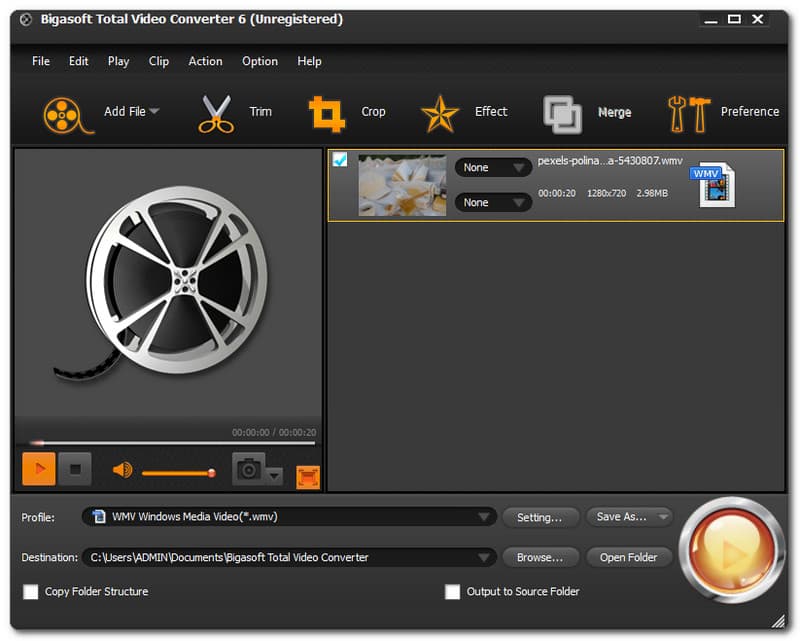The image size is (800, 641).
Task: Open the Add File dropdown arrow
Action: (x=155, y=111)
